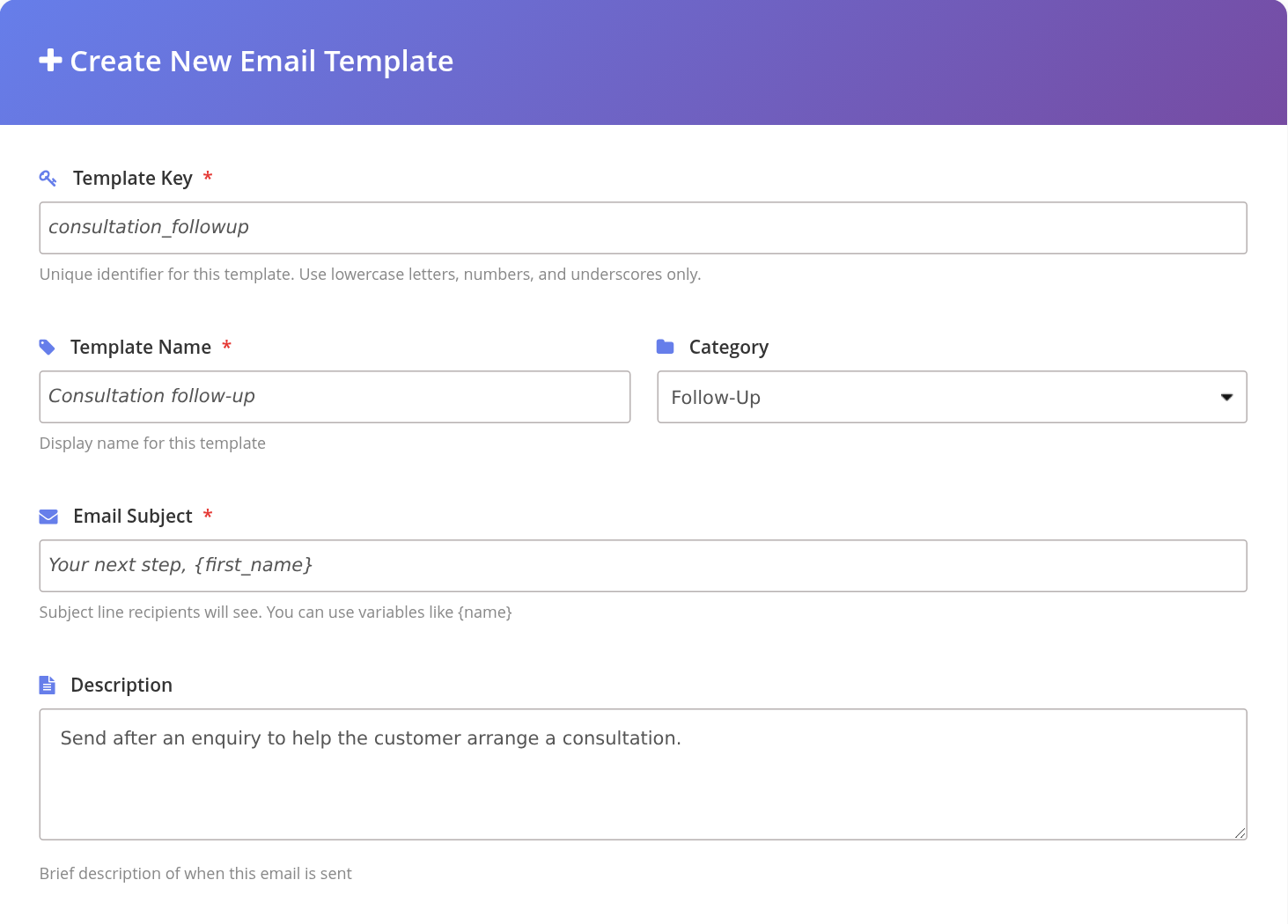
Task: Focus the Template Key input field
Action: coord(643,228)
